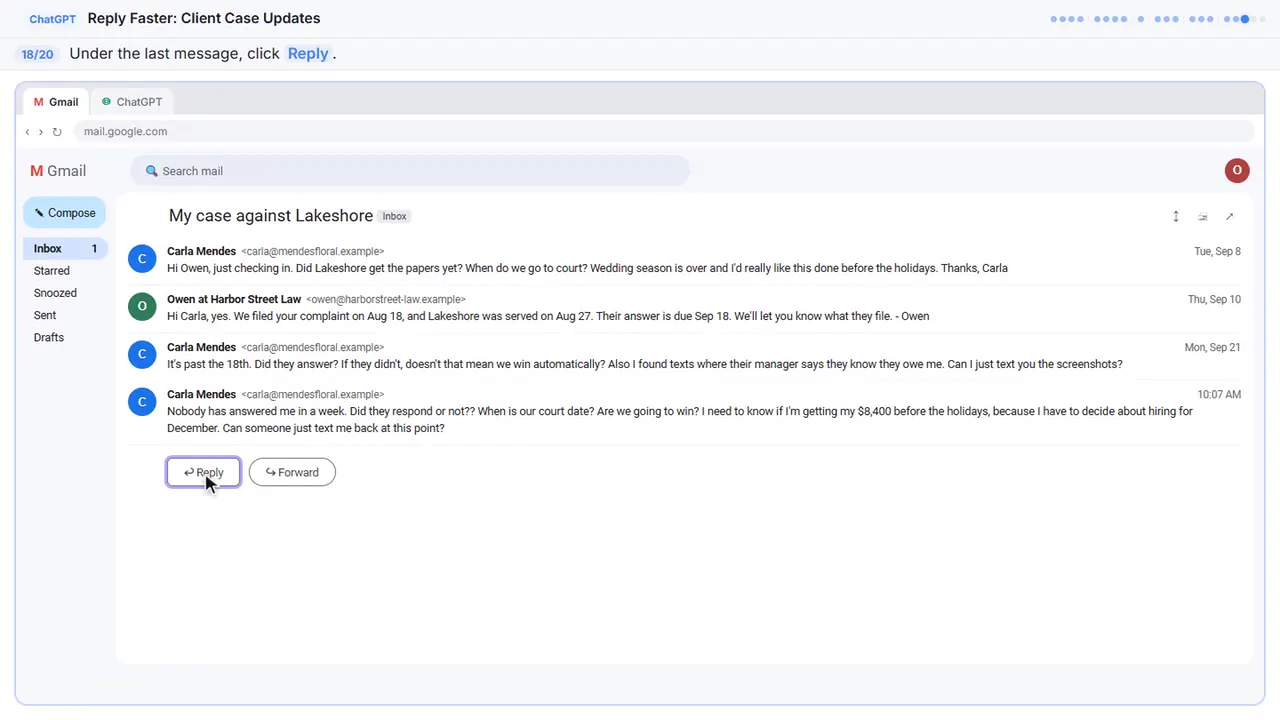Reload the page with the refresh icon
Screen dimensions: 1280x720
pos(57,132)
